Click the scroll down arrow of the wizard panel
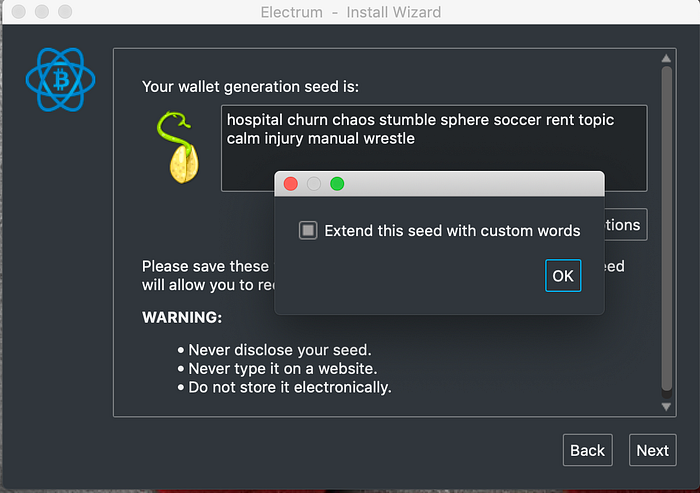 click(x=666, y=407)
